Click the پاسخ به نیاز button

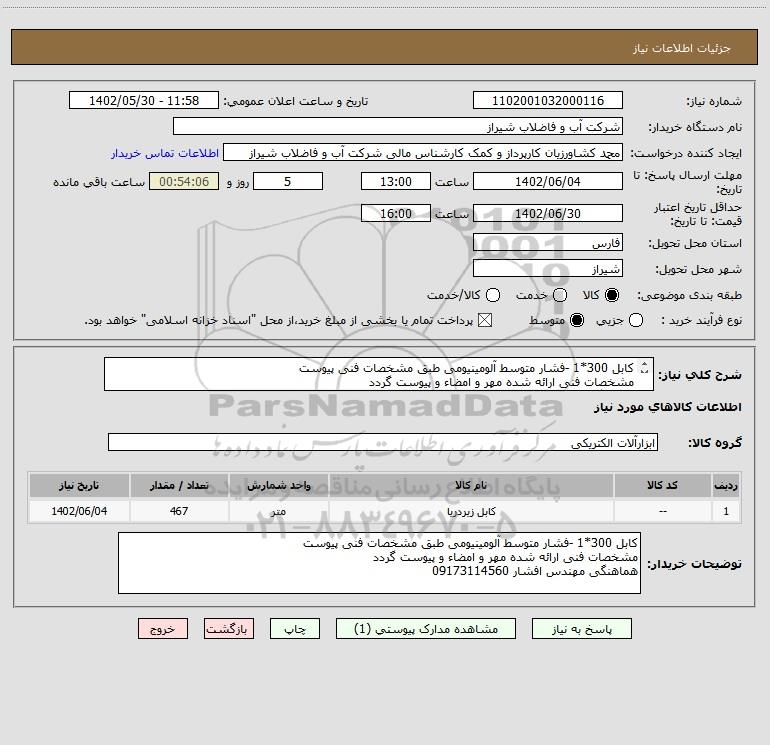click(x=582, y=629)
